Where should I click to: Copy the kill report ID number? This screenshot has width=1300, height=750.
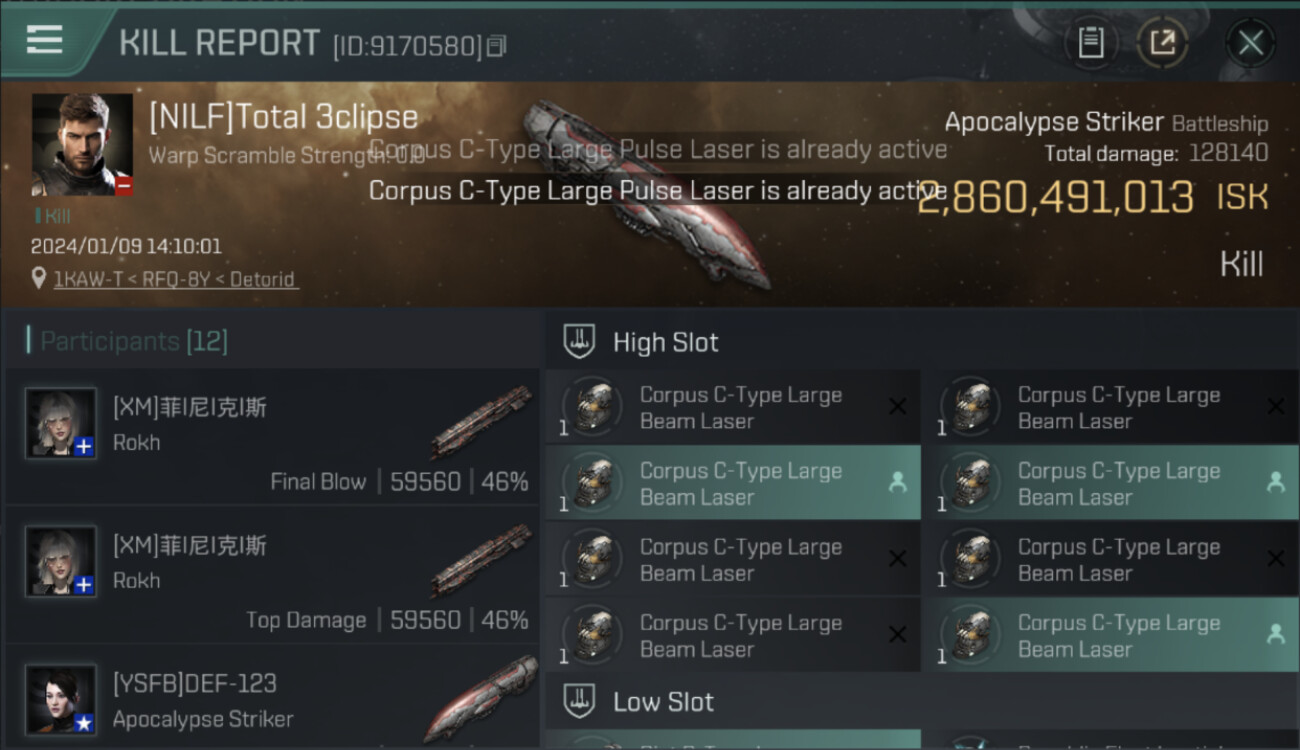click(x=496, y=46)
